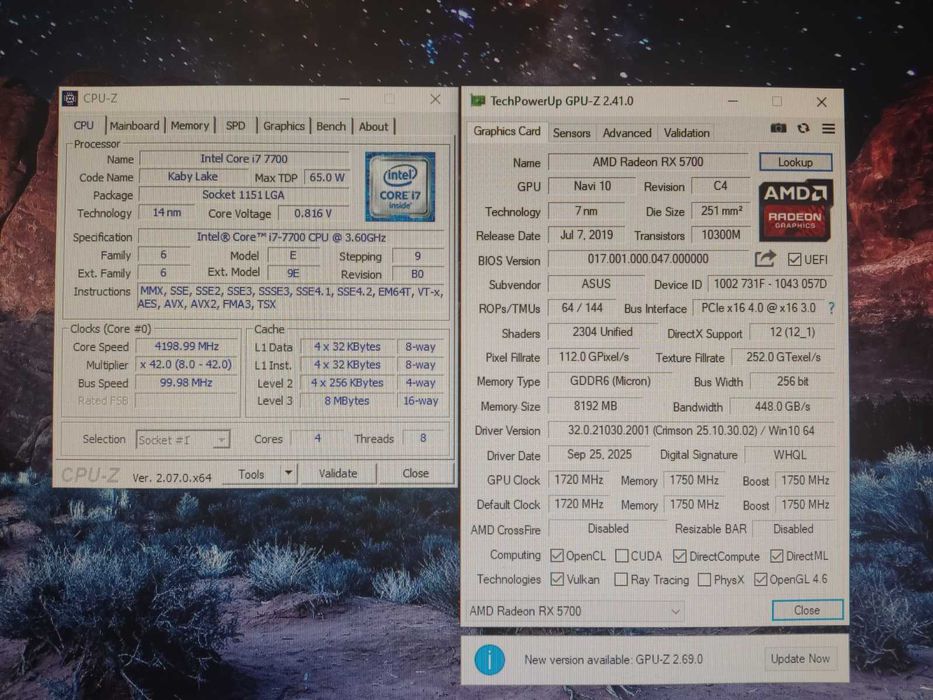
Task: Click the CPU-Z title bar app icon
Action: (x=70, y=99)
